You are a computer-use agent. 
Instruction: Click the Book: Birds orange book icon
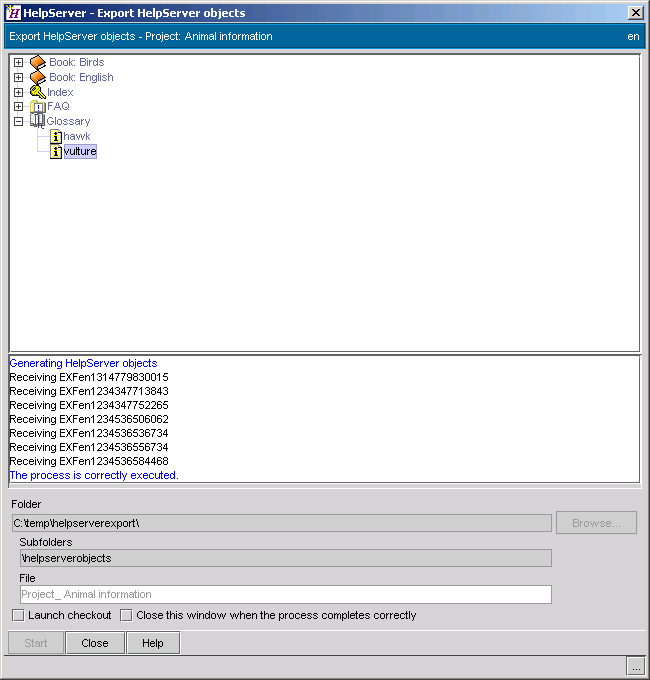[x=38, y=62]
